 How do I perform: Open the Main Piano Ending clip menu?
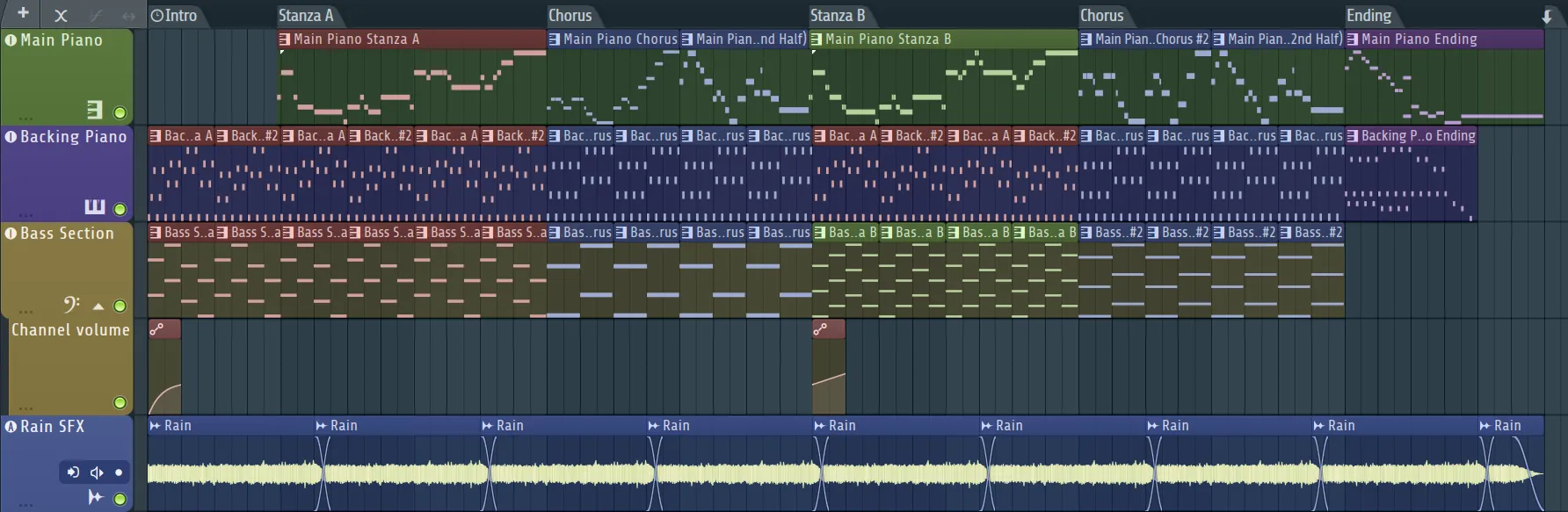pyautogui.click(x=1353, y=40)
